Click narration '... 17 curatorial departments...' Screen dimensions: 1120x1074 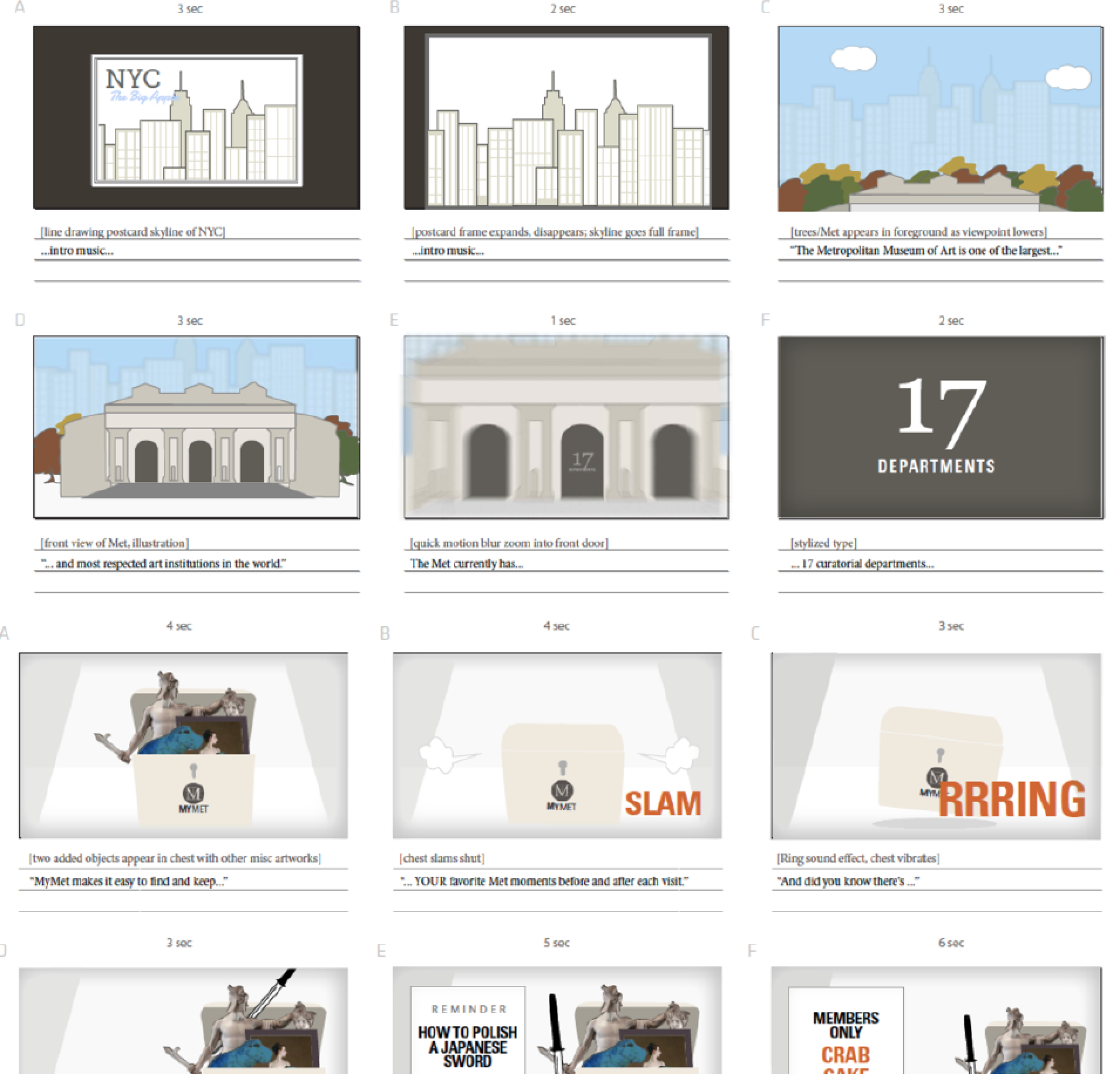[x=862, y=564]
